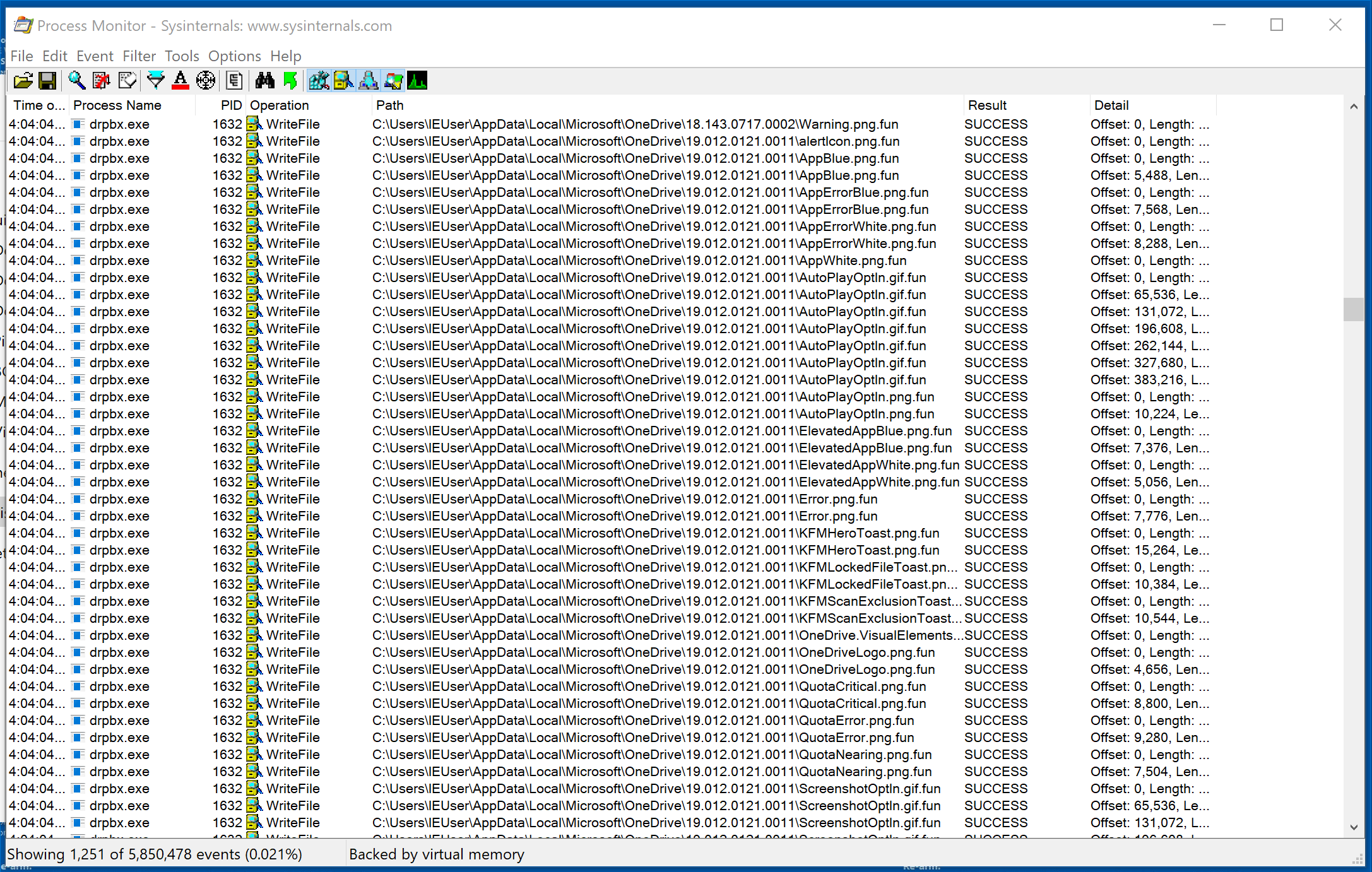
Task: Open the Tools menu
Action: [183, 55]
